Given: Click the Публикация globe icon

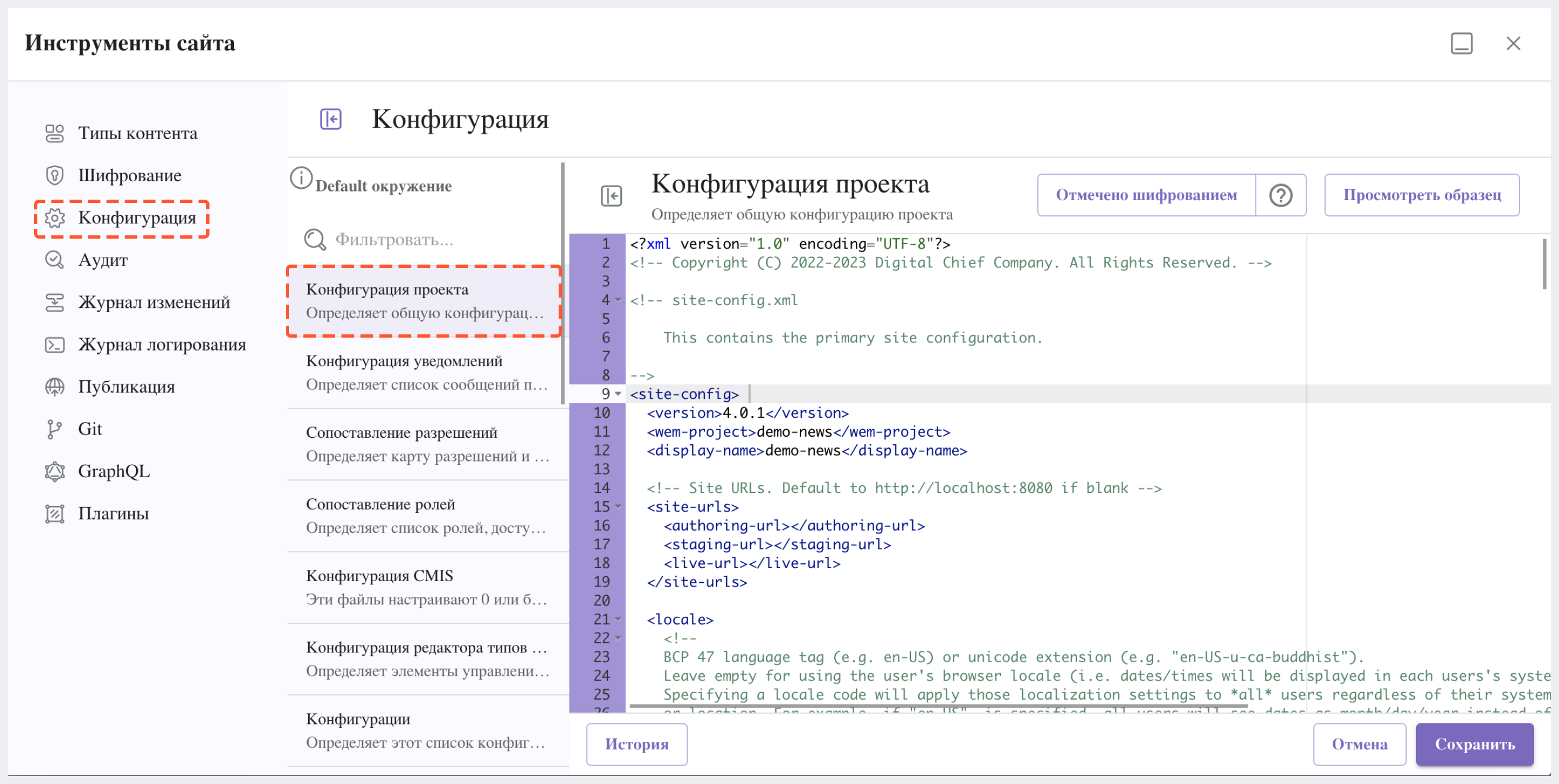Looking at the screenshot, I should click(x=55, y=387).
